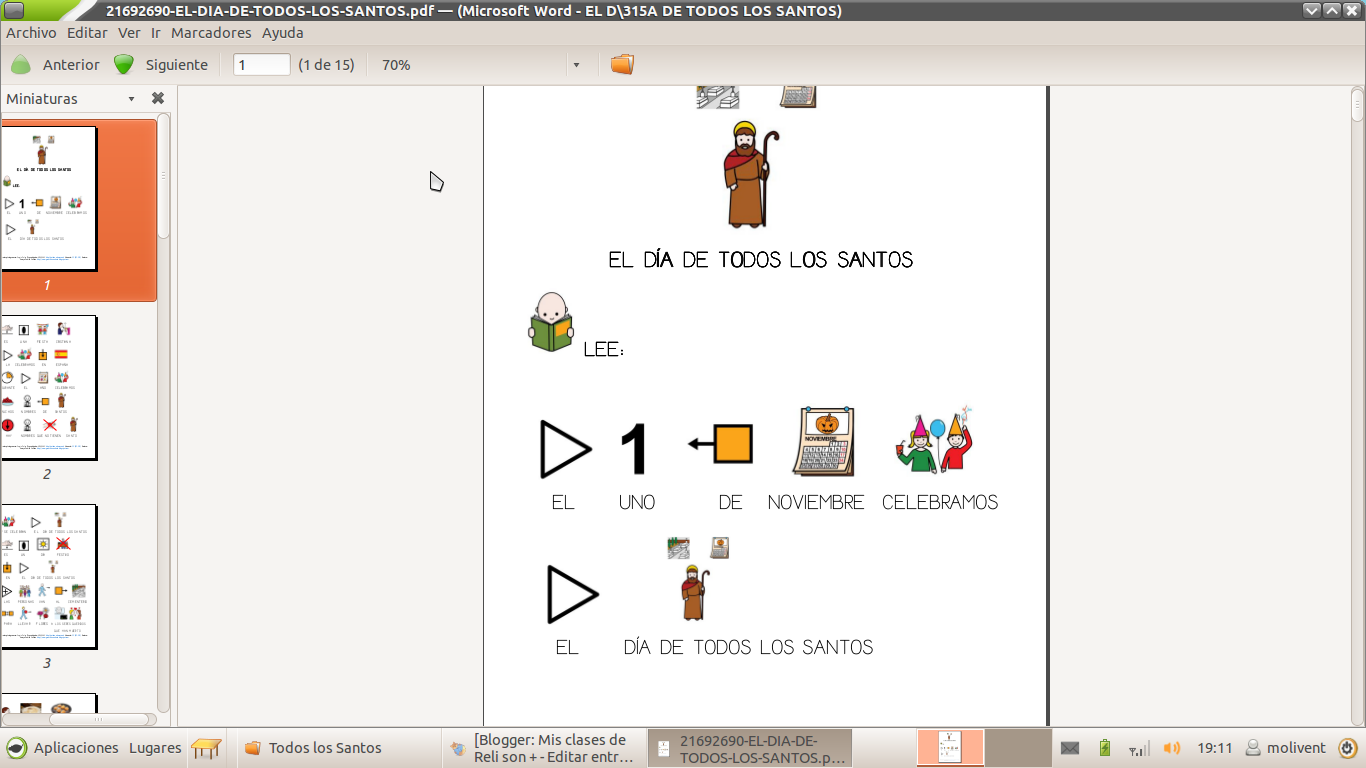Open the Archivo menu
Screen dimensions: 1366x768
[31, 32]
